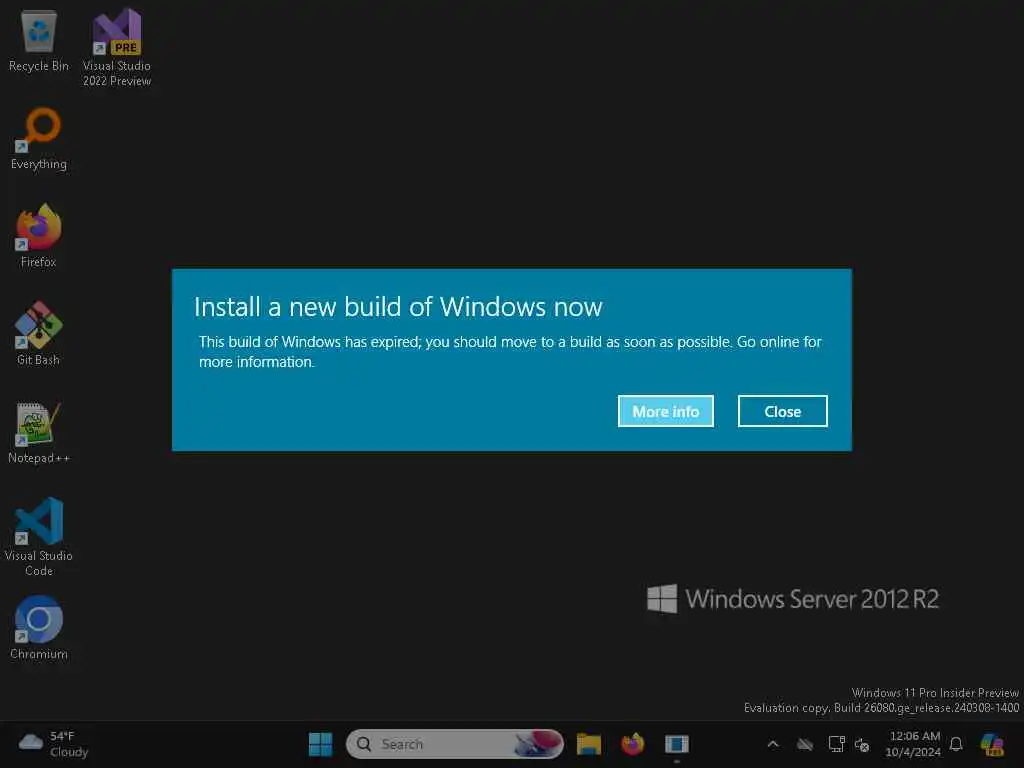Screen dimensions: 1024x768
Task: Open the Windows Start menu
Action: tap(320, 744)
